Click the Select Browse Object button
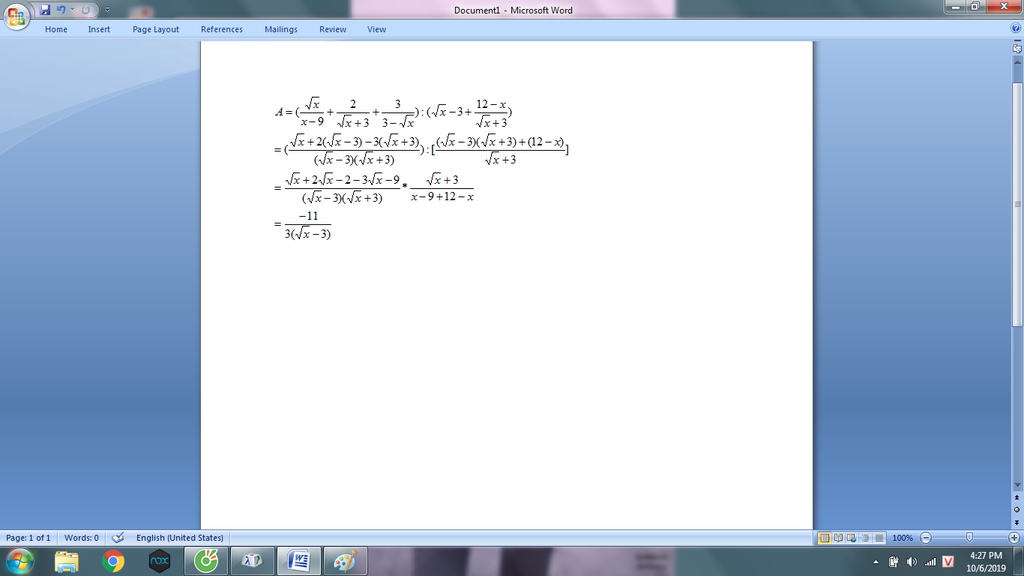The width and height of the screenshot is (1024, 576). (1017, 510)
